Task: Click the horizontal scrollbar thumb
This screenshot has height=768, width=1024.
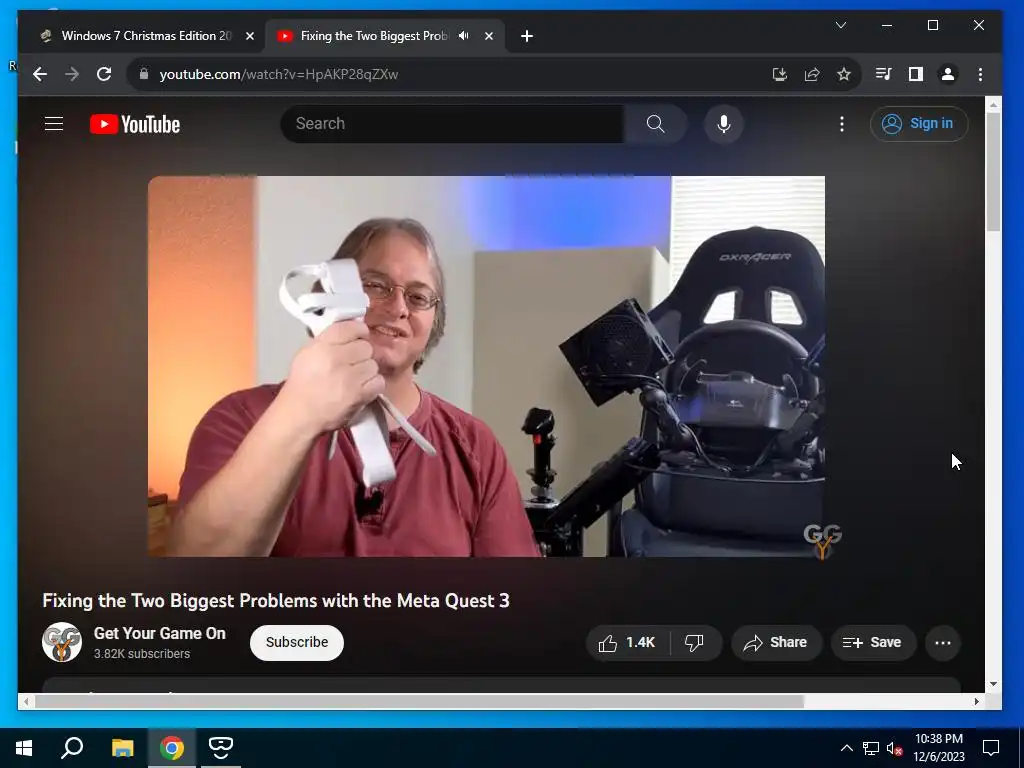Action: pyautogui.click(x=419, y=701)
